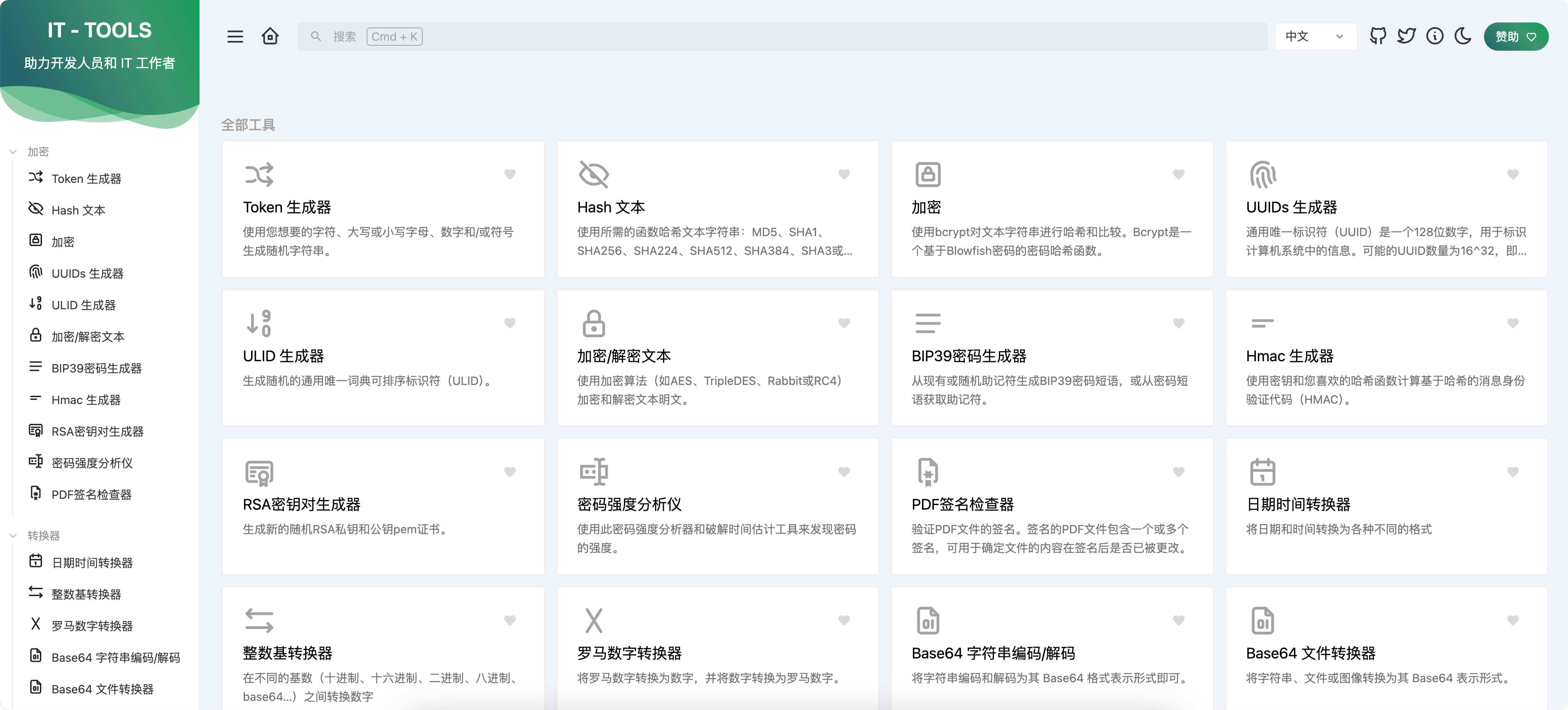The height and width of the screenshot is (710, 1568).
Task: Favorite the Token 生成器 card heart
Action: click(x=510, y=175)
